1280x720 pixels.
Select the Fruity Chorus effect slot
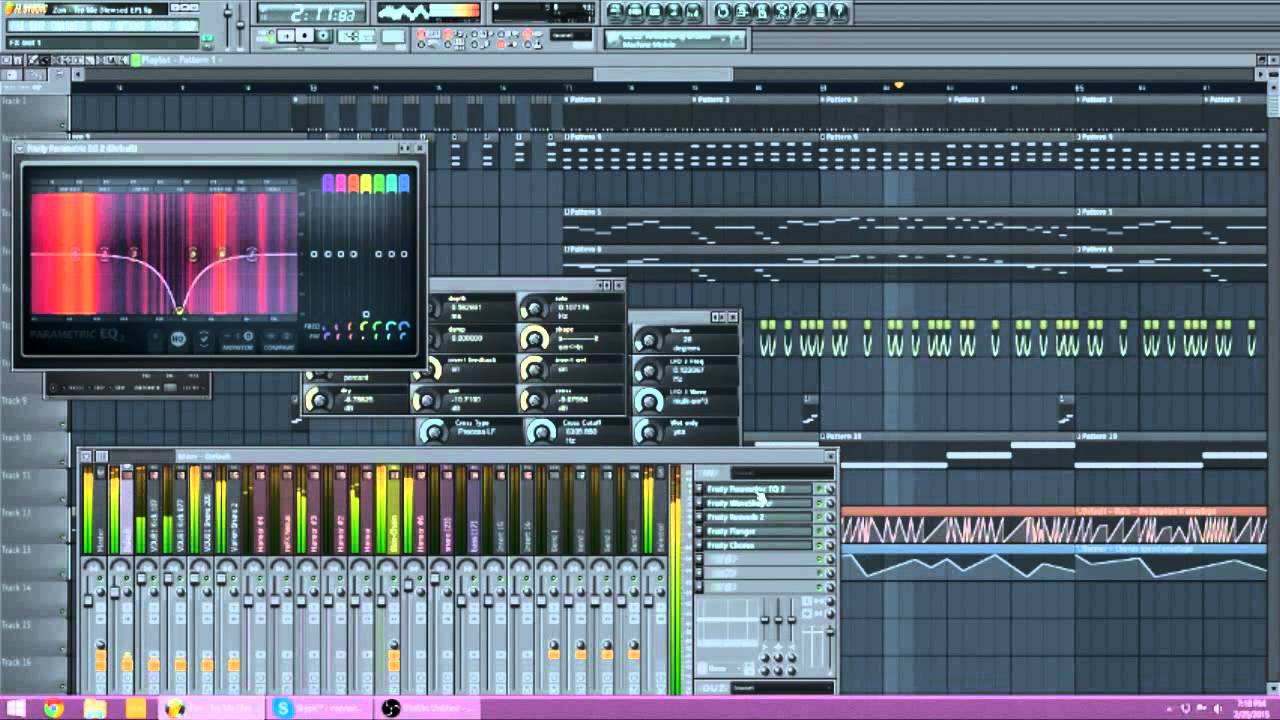click(x=758, y=545)
